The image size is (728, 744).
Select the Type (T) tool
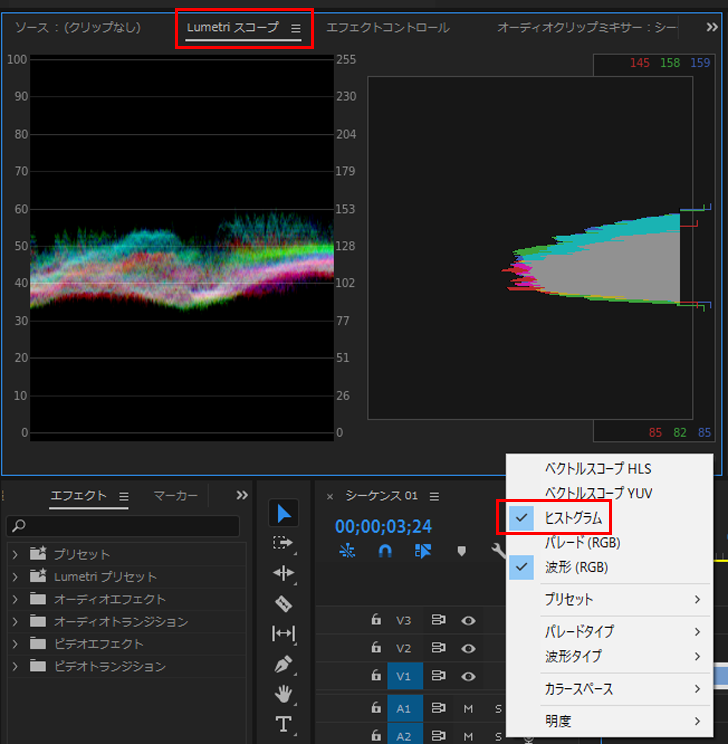pos(283,725)
